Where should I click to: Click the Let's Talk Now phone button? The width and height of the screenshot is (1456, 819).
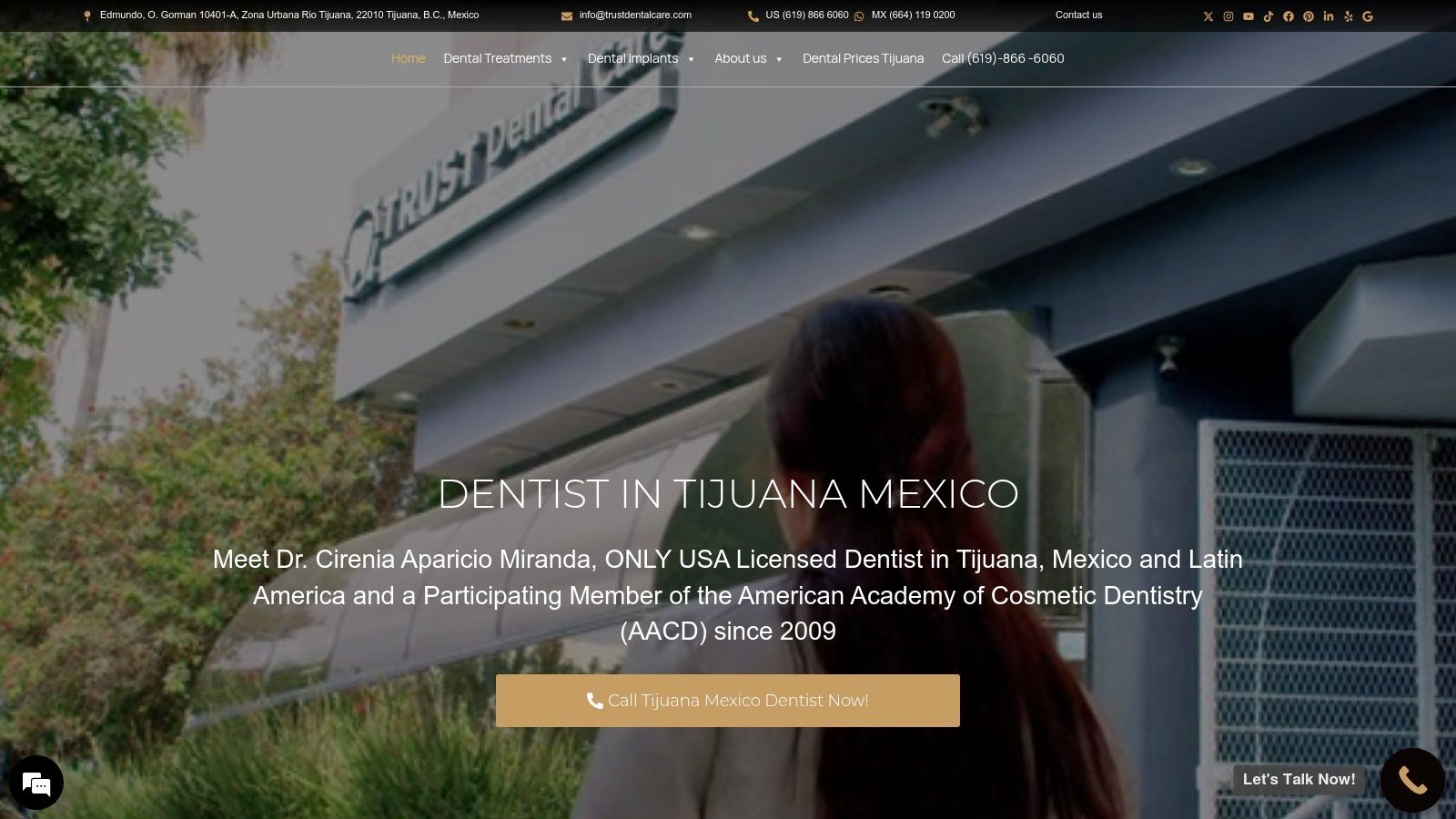[1411, 779]
